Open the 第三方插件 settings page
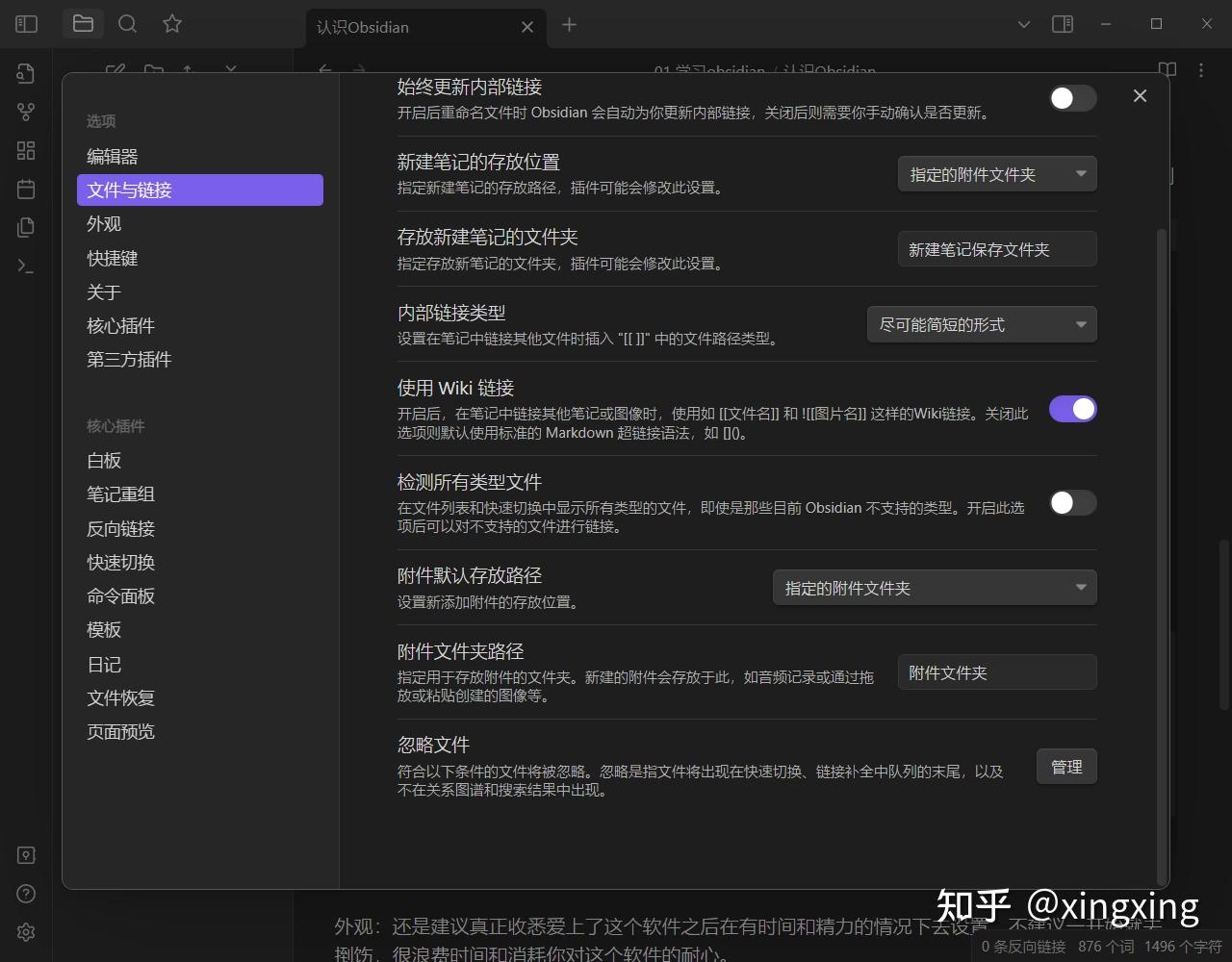Screen dimensions: 1232x962 [128, 359]
